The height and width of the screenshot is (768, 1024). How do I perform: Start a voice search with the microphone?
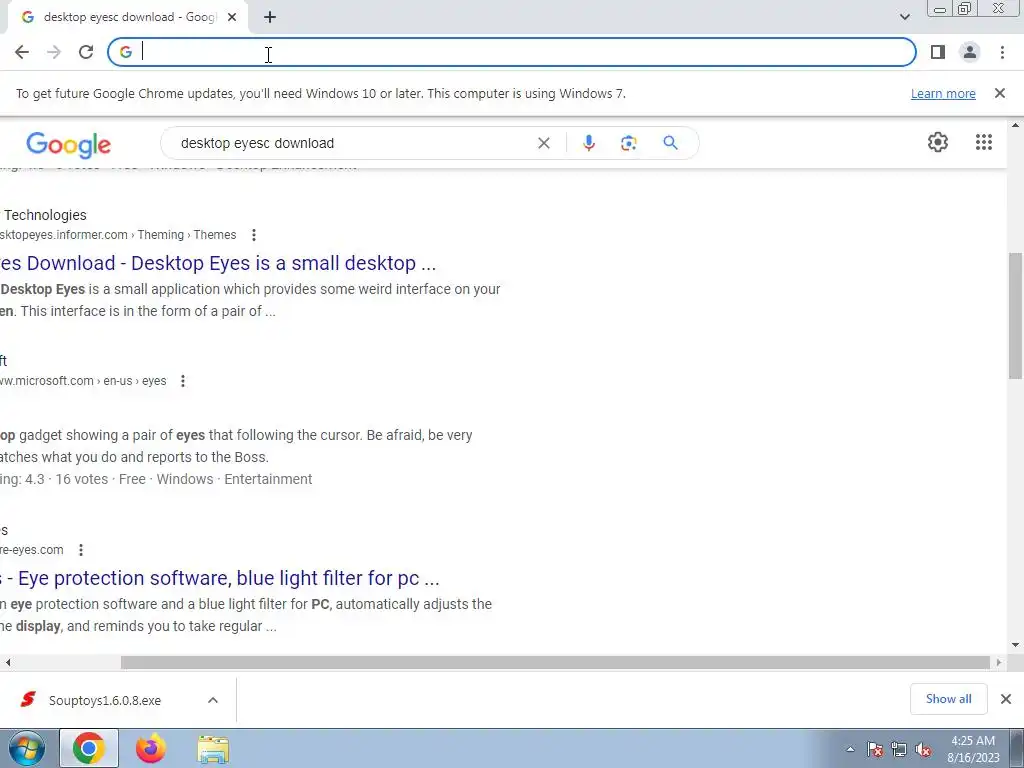588,143
